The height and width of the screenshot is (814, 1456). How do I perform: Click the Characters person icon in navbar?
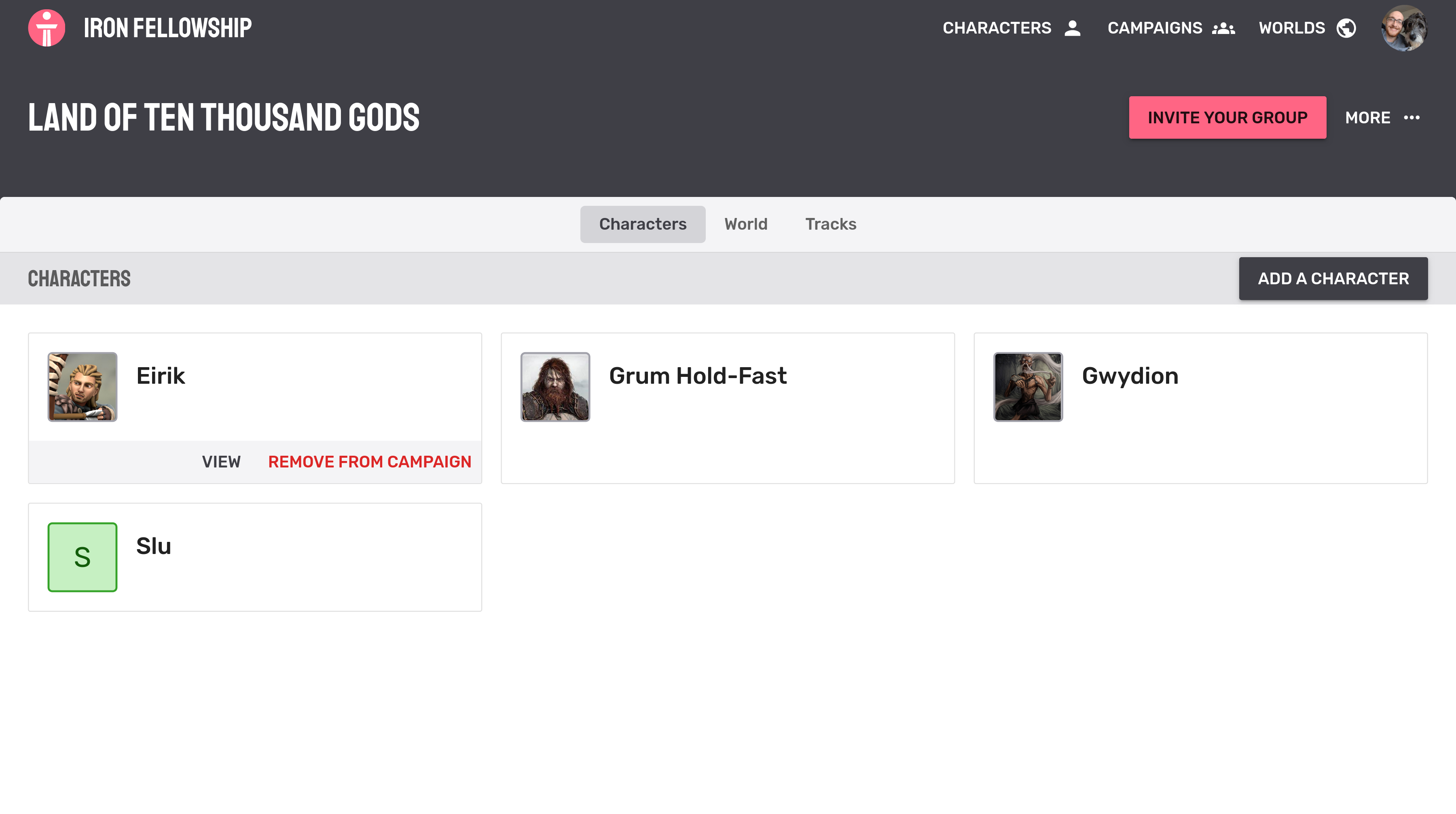[x=1072, y=27]
